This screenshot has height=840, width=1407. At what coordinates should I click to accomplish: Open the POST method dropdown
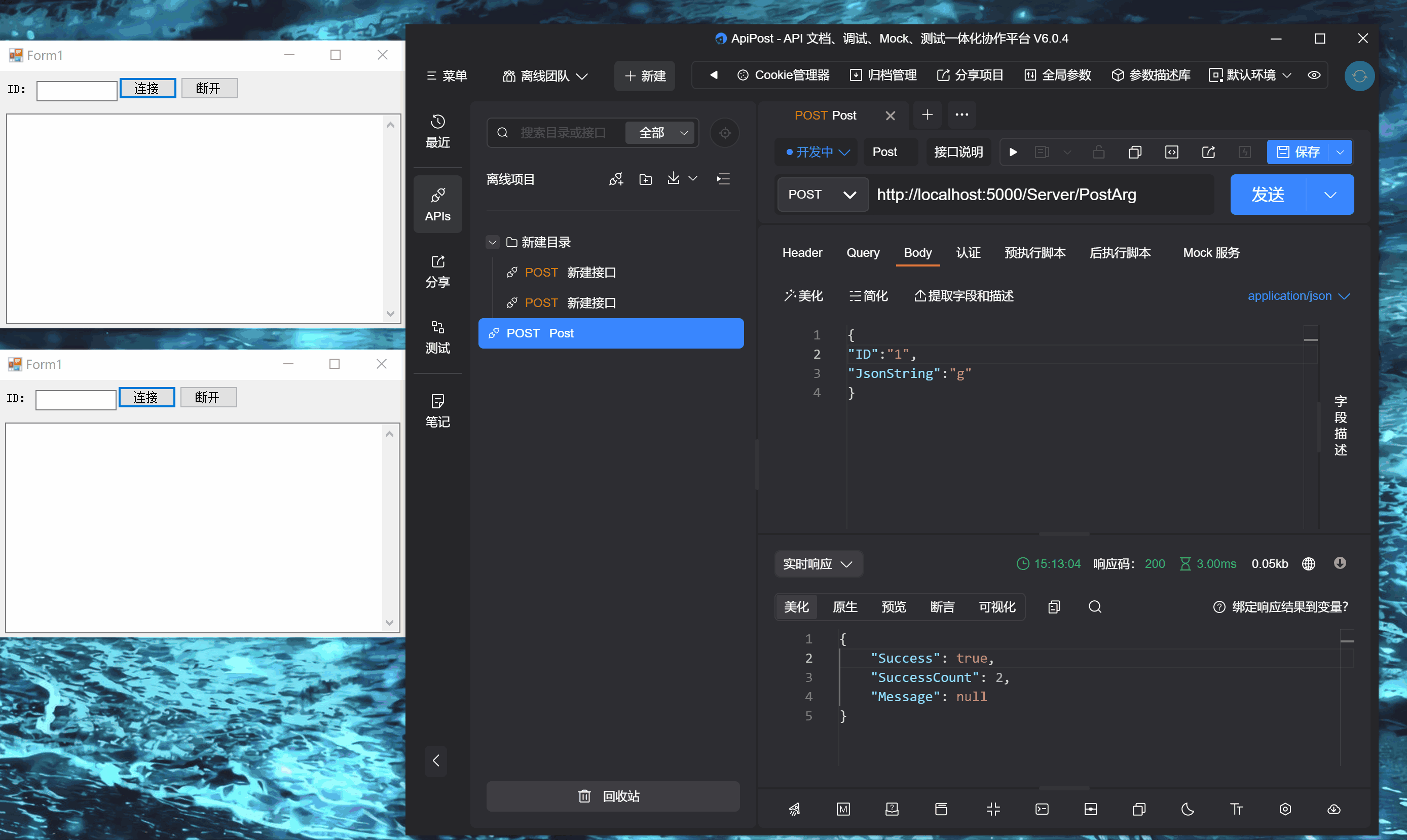823,194
